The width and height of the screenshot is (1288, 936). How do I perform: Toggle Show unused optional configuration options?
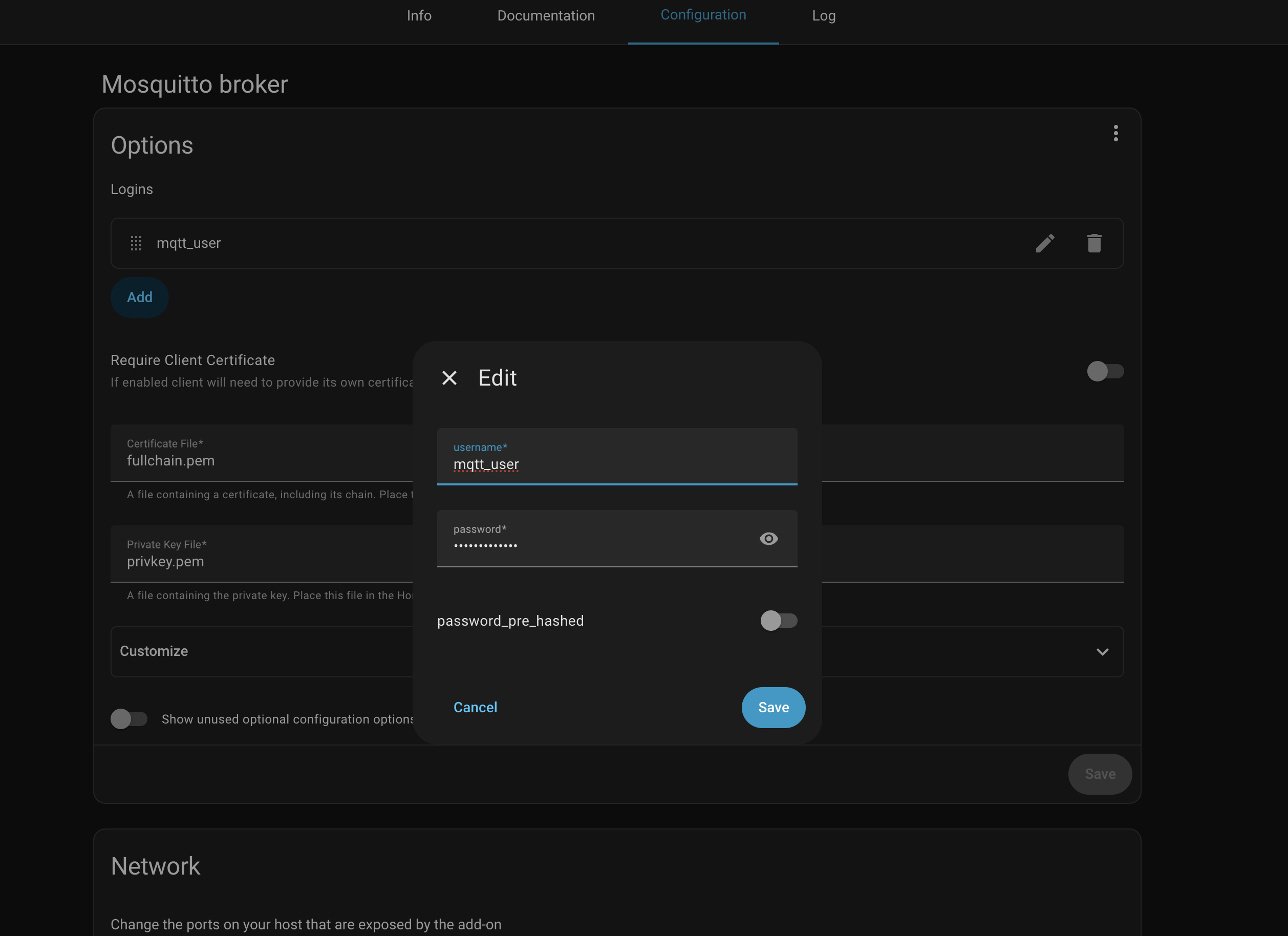click(129, 718)
